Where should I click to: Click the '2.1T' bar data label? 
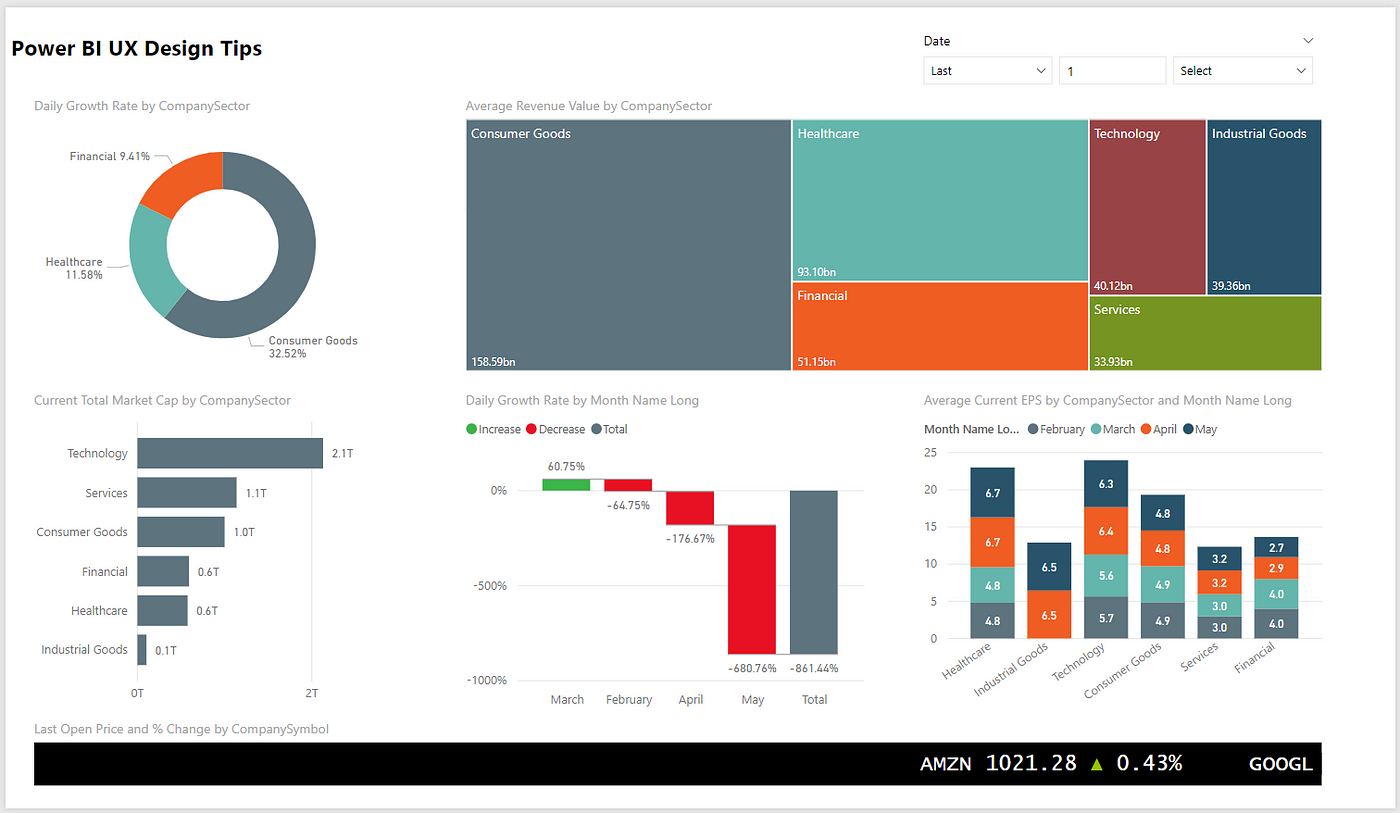(343, 454)
